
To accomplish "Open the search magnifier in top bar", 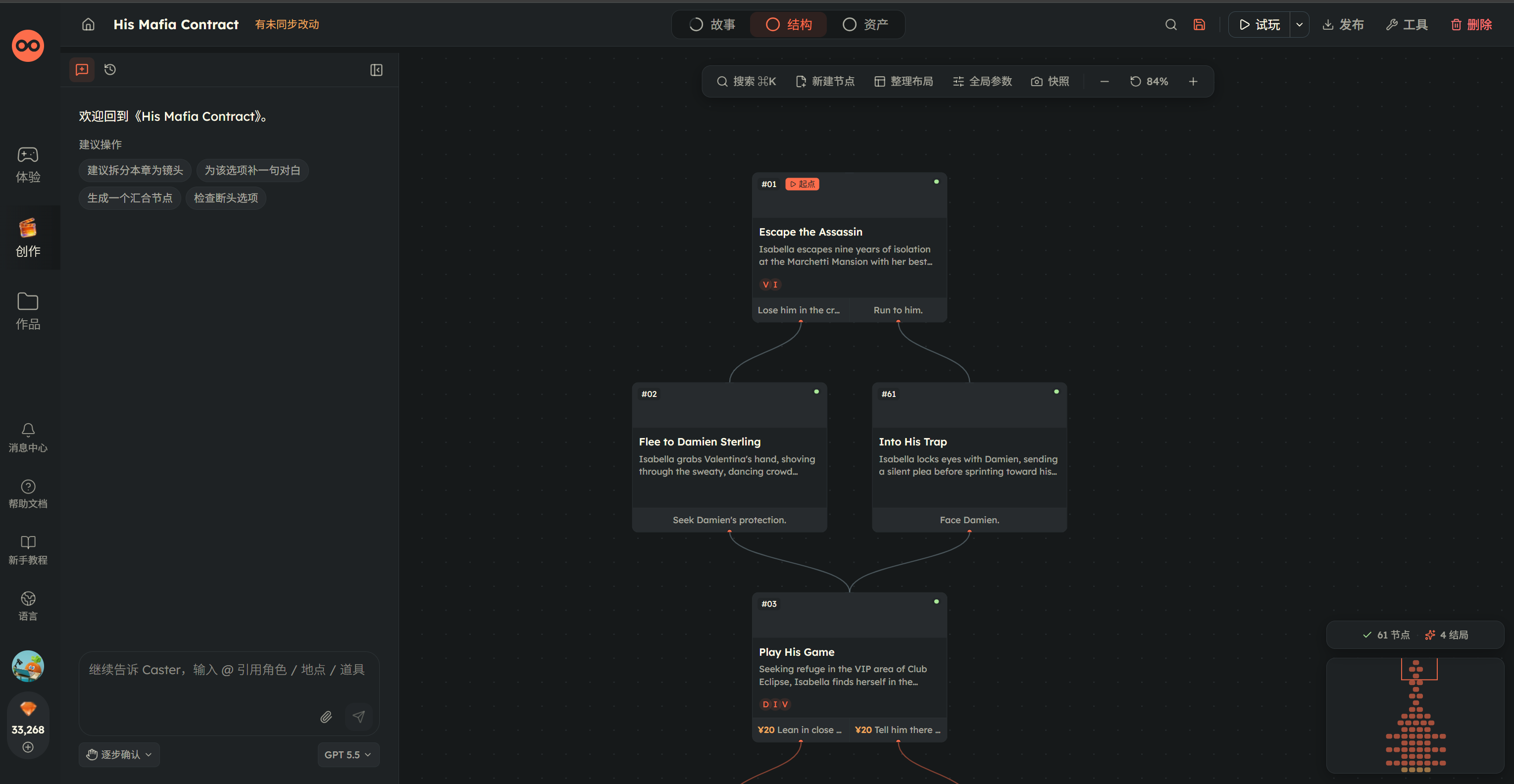I will pyautogui.click(x=1171, y=24).
